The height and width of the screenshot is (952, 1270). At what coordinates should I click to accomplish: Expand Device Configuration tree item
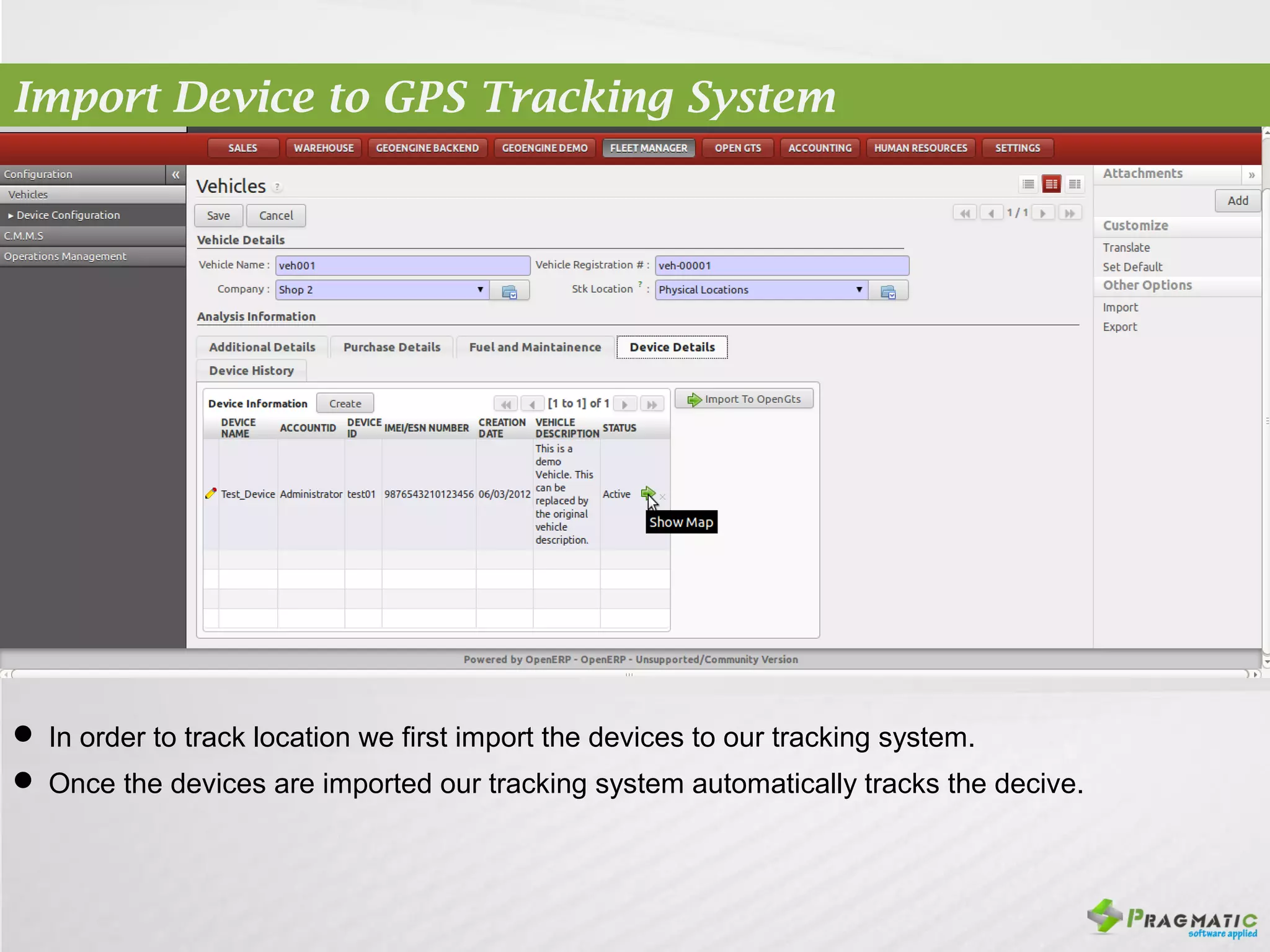11,216
